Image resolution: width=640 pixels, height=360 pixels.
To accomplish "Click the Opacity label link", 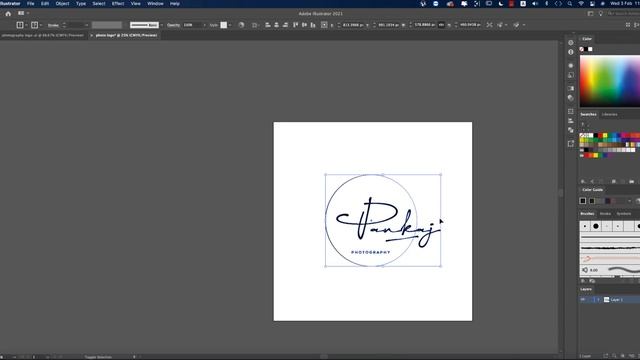I will point(173,25).
